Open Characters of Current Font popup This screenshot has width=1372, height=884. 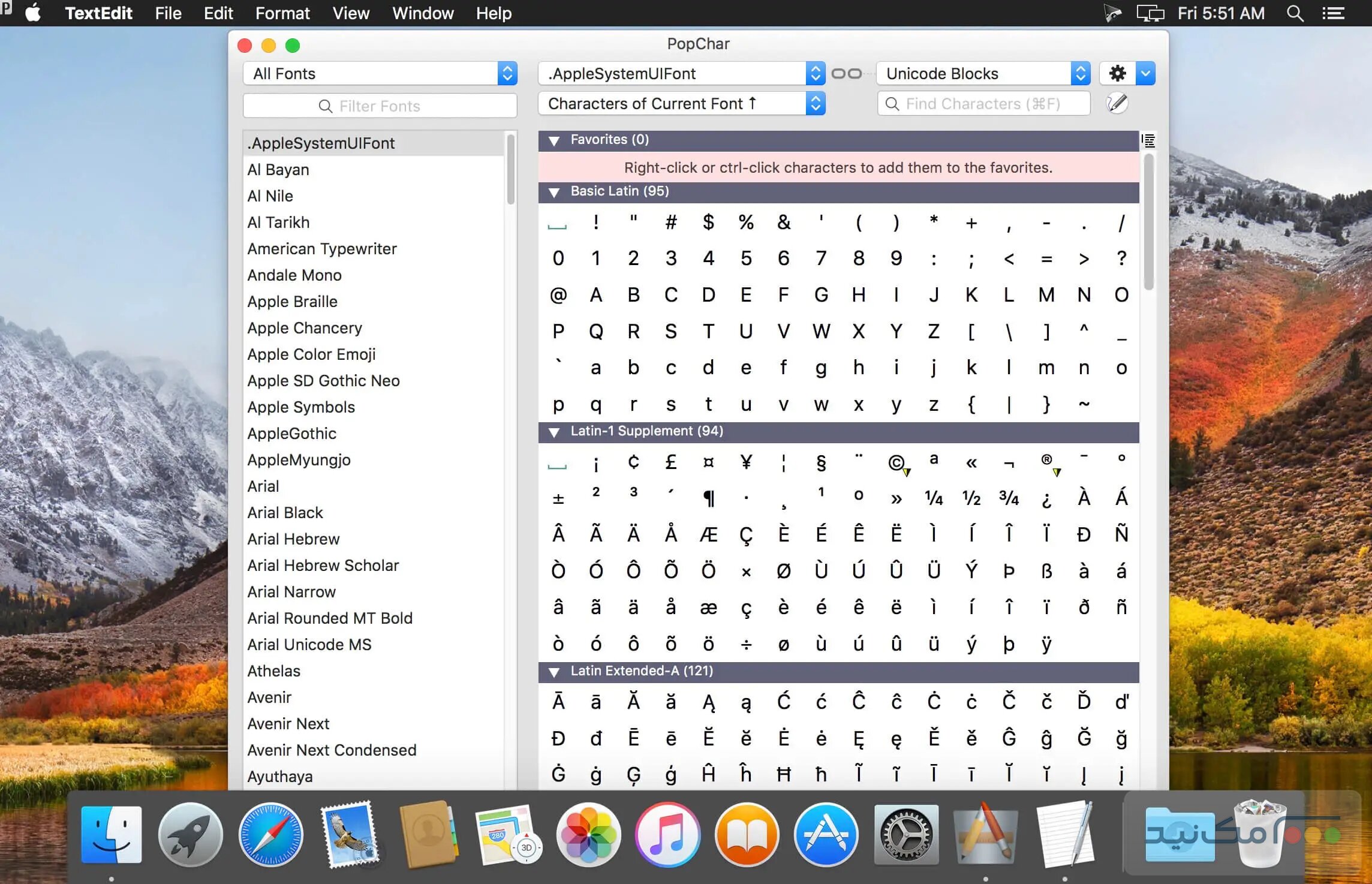point(681,104)
